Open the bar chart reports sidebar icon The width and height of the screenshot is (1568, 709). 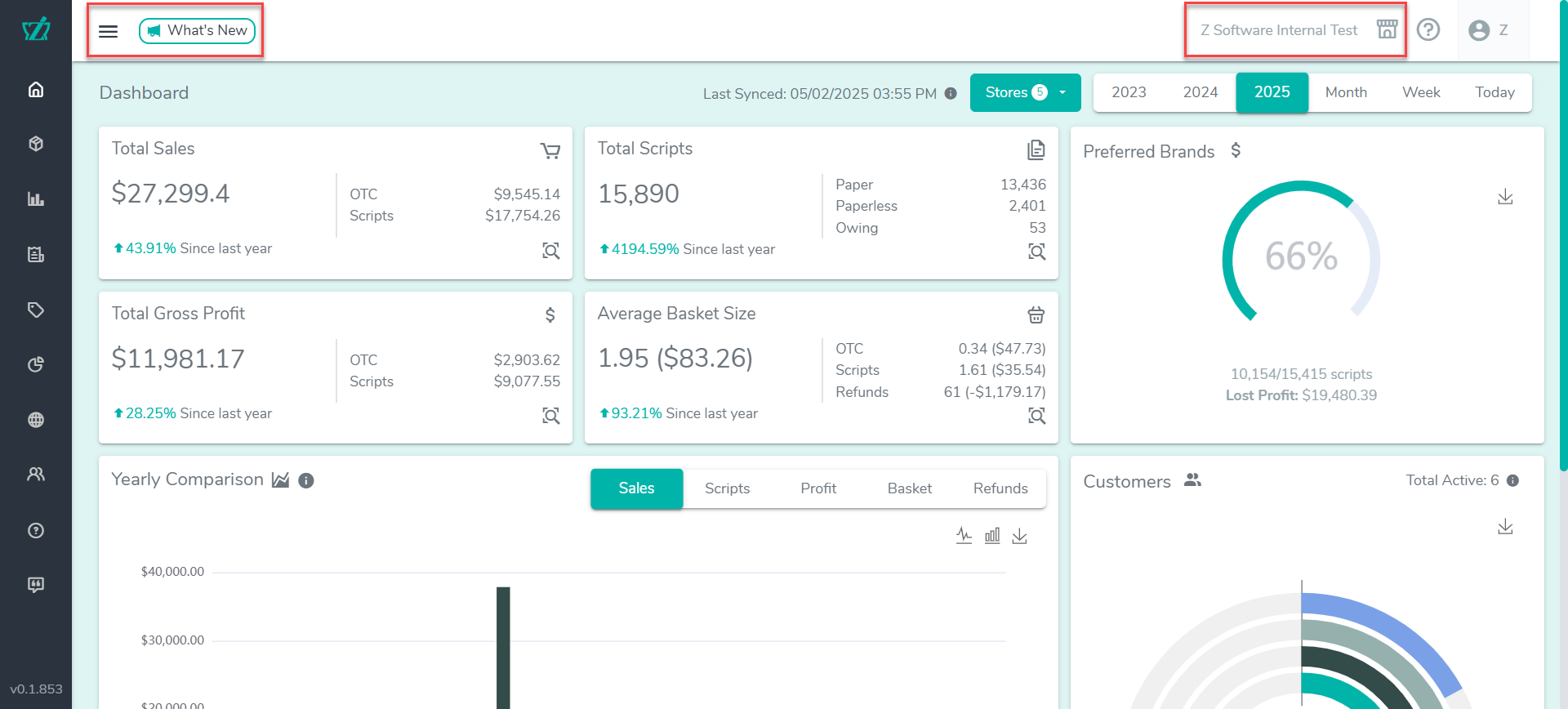[36, 199]
